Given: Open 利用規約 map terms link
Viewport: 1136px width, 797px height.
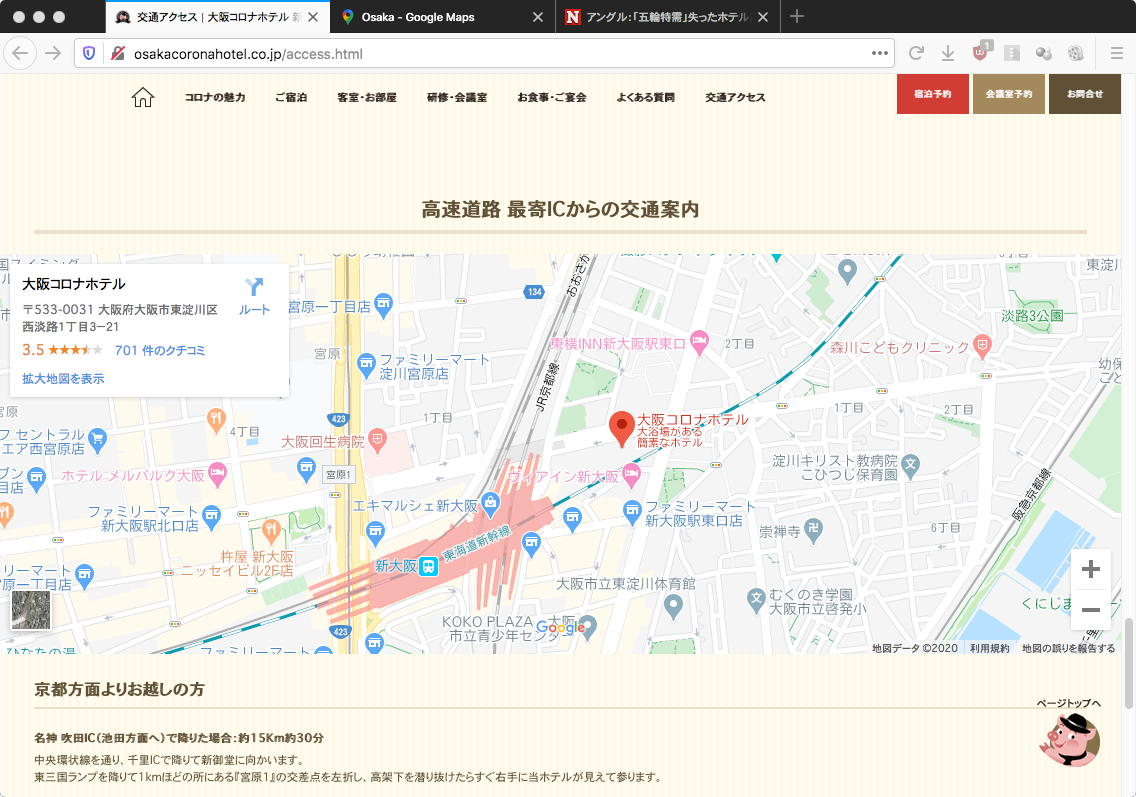Looking at the screenshot, I should (x=990, y=648).
